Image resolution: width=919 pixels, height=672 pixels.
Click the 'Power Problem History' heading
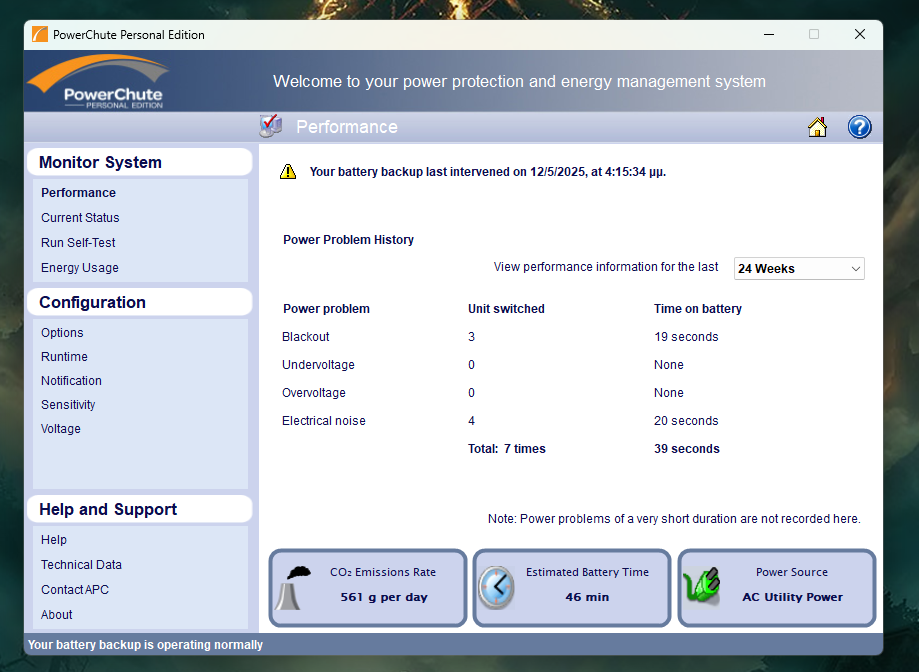(348, 240)
